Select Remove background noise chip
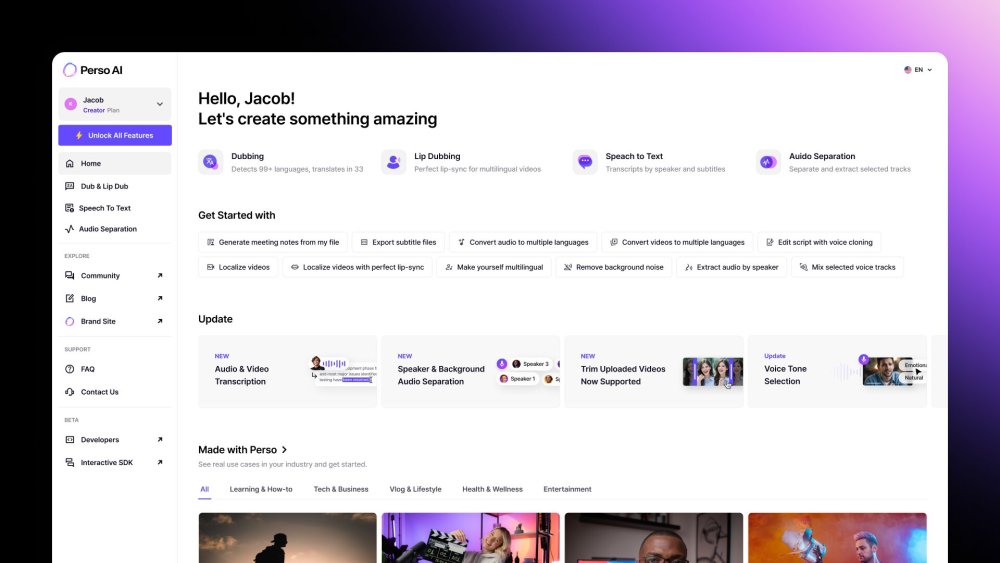Screen dimensions: 1000x563 pos(614,267)
